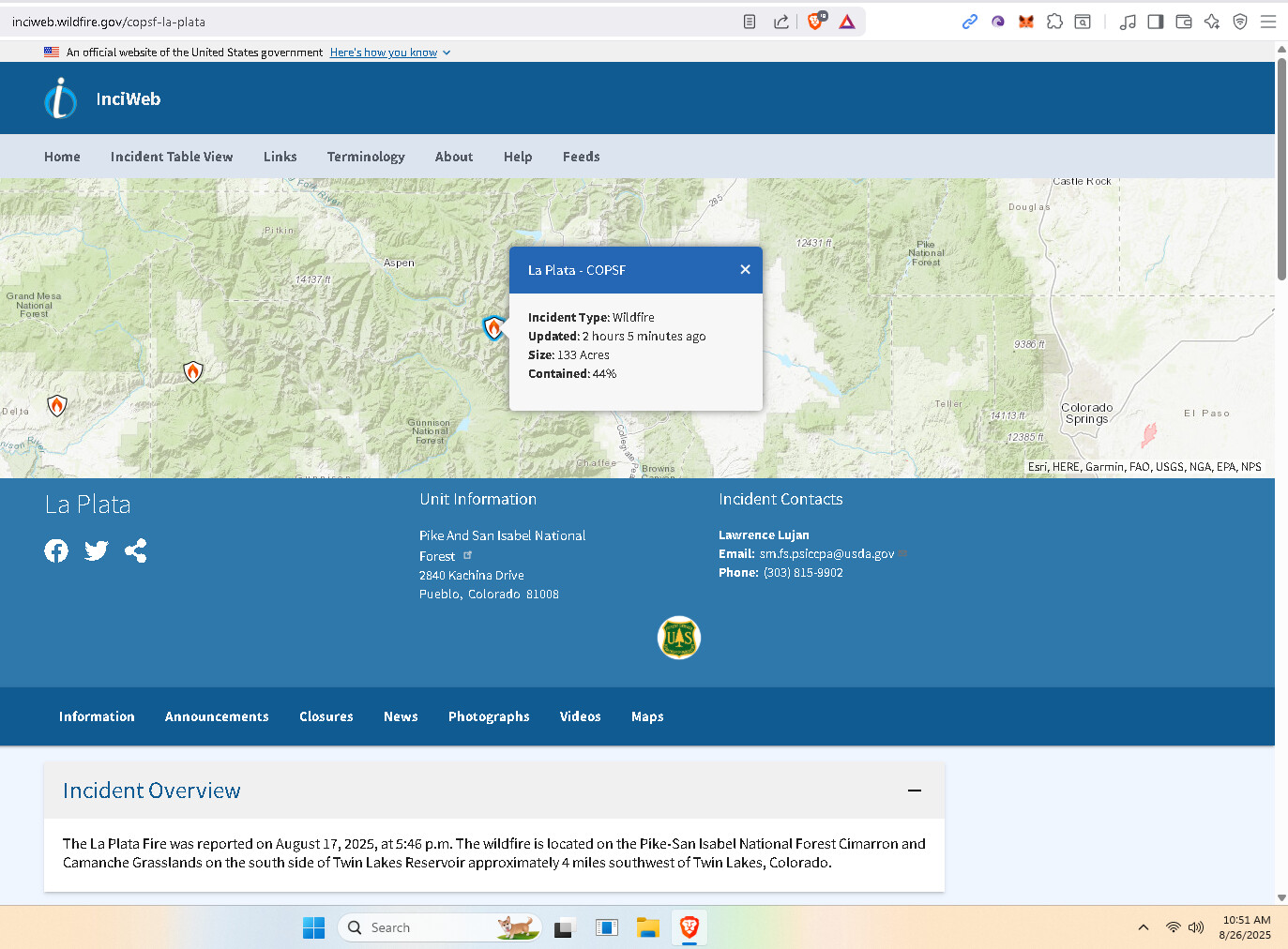Click the Brave browser taskbar icon
The width and height of the screenshot is (1288, 949).
click(689, 927)
